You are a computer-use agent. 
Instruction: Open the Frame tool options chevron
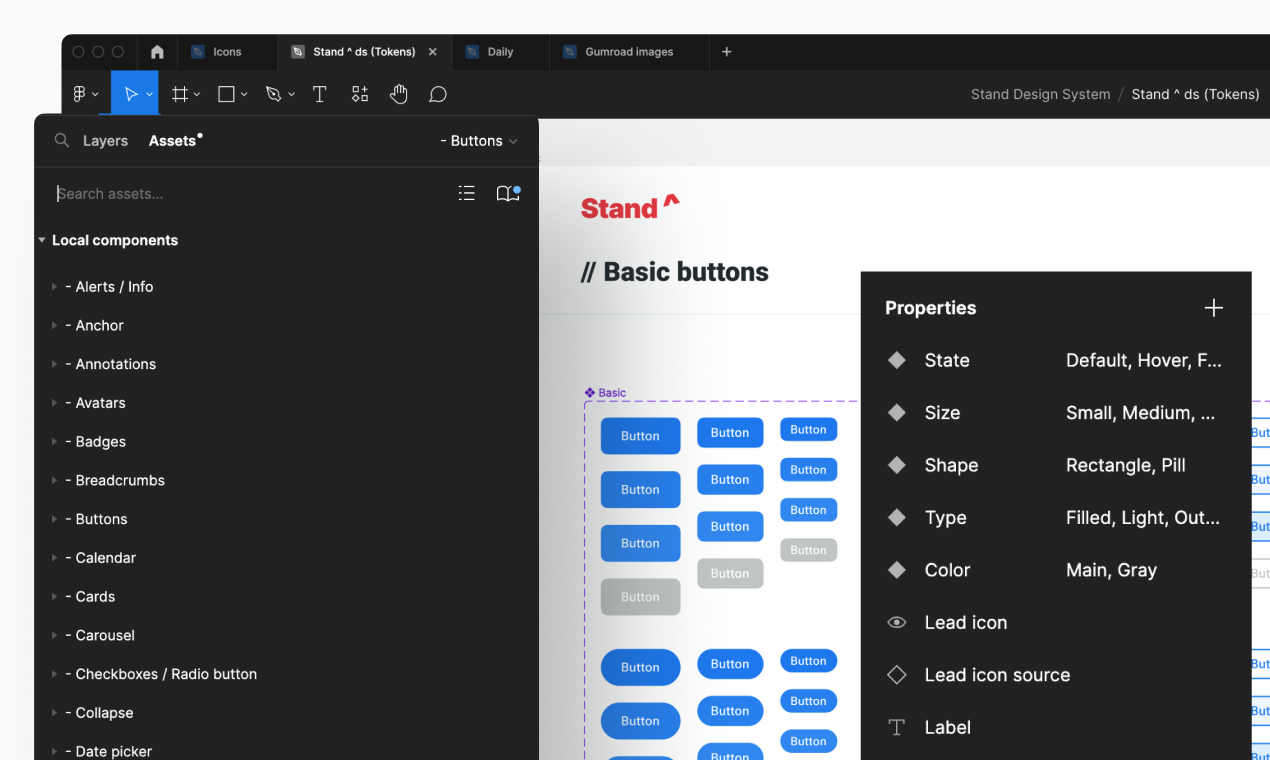tap(197, 95)
